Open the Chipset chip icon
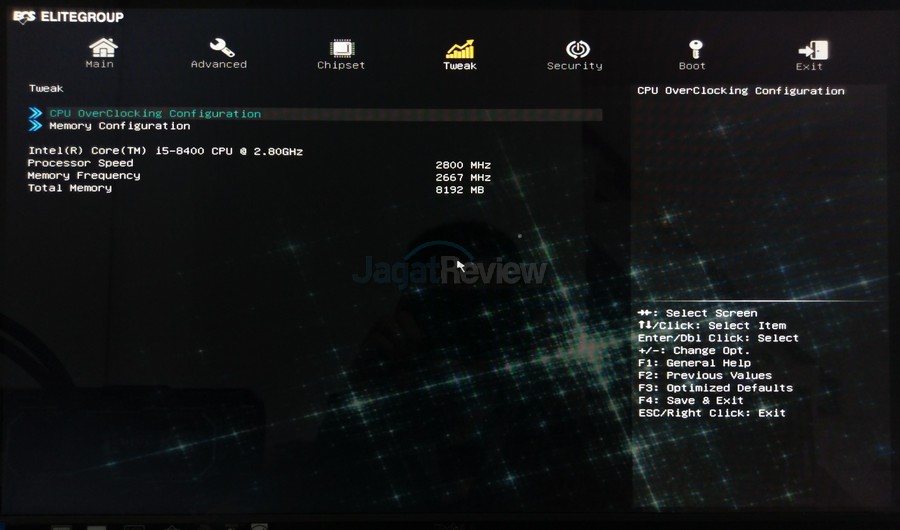 point(341,48)
